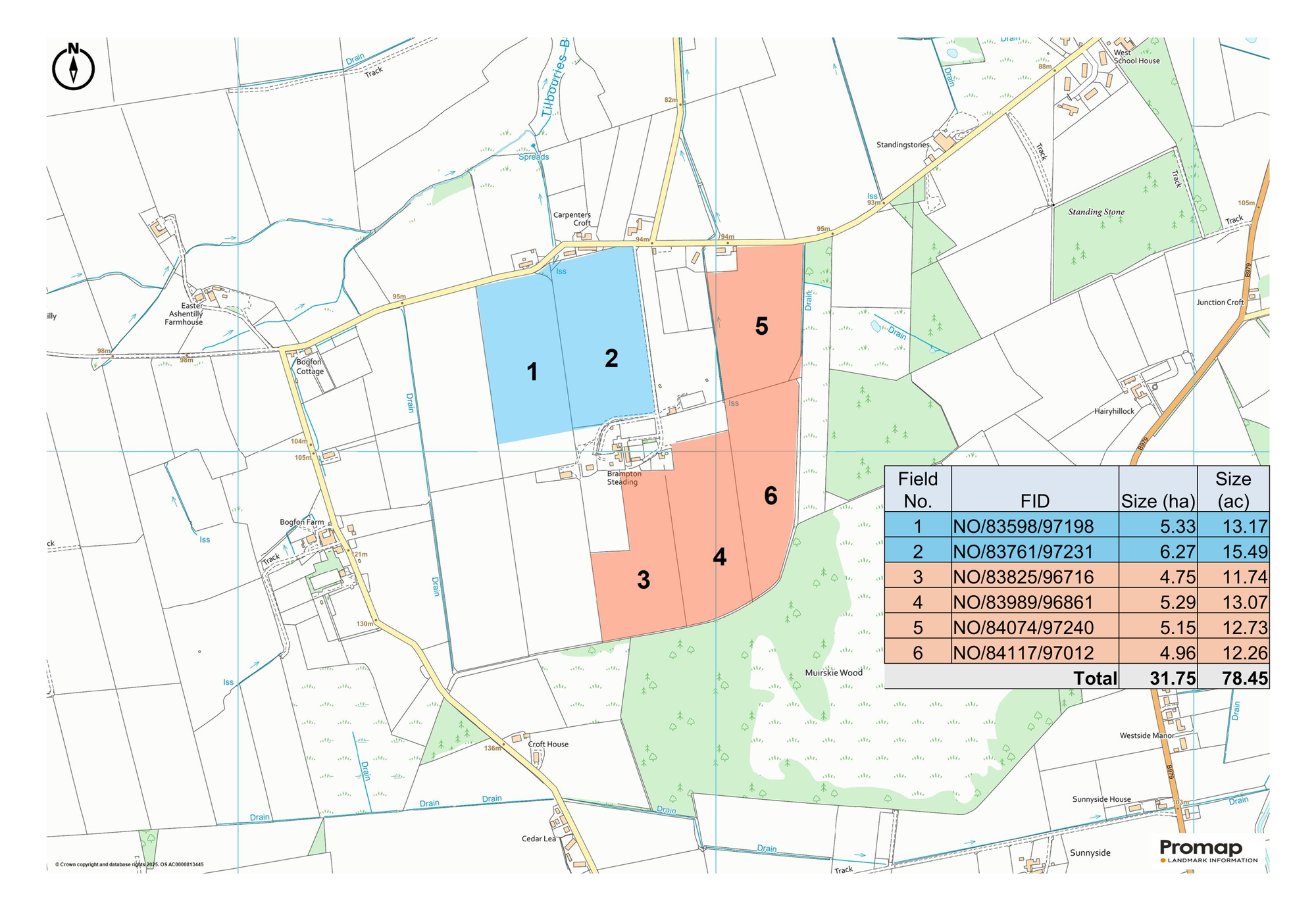1316x911 pixels.
Task: Click the Promap Landmark Information logo
Action: pyautogui.click(x=1208, y=851)
